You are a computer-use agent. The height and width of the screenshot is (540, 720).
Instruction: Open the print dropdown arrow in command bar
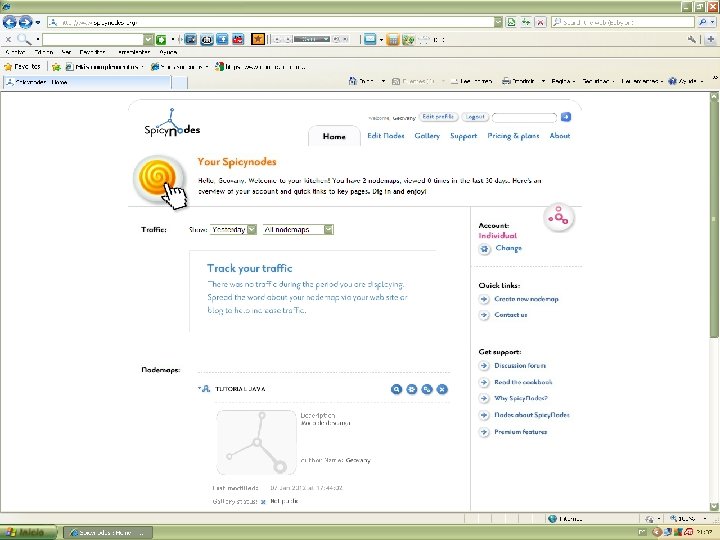543,81
